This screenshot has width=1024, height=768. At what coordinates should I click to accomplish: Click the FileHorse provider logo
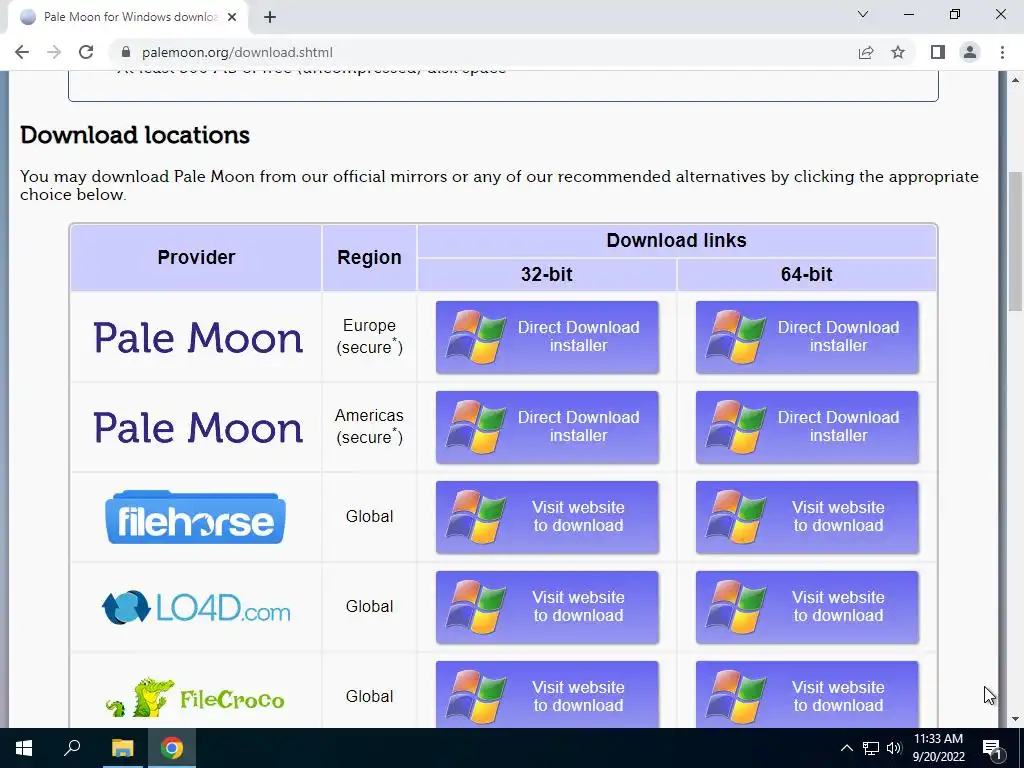pos(195,517)
